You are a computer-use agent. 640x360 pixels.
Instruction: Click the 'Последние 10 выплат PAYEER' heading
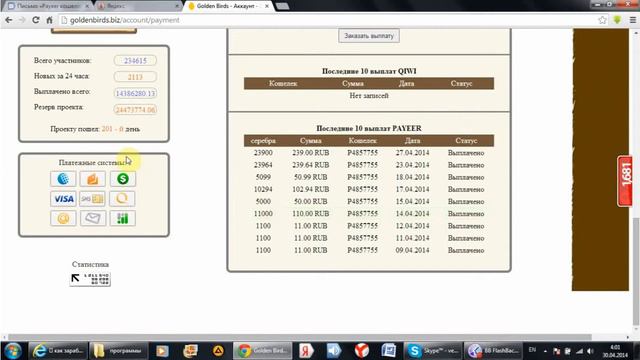(x=369, y=128)
